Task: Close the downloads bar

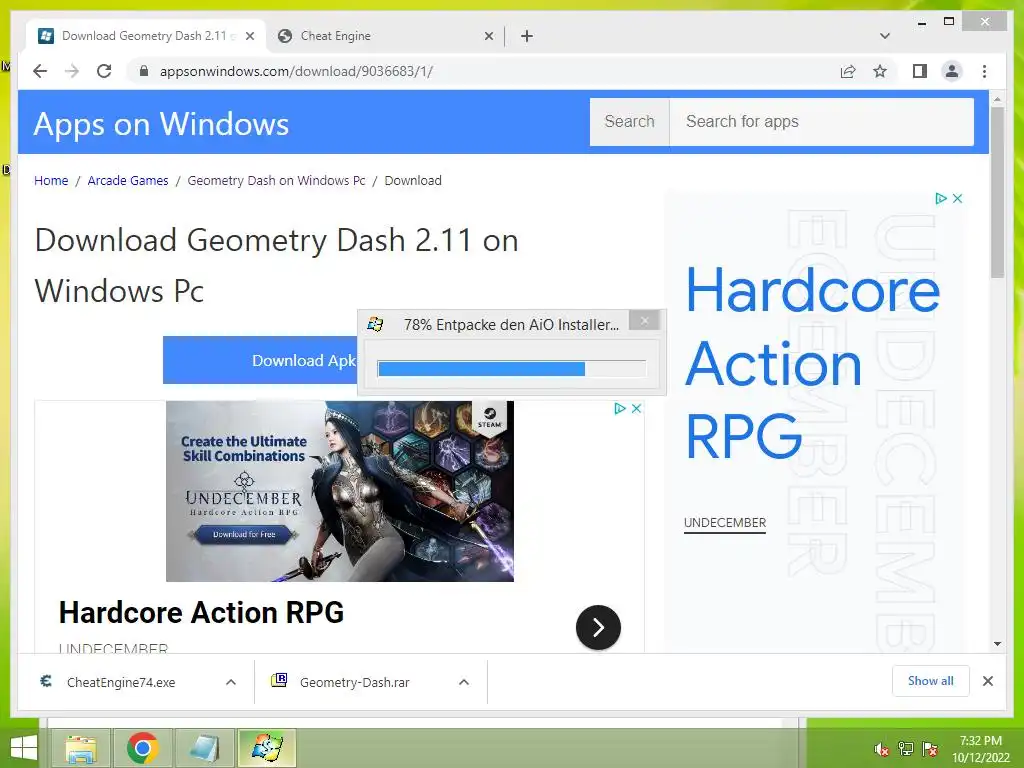Action: [987, 681]
